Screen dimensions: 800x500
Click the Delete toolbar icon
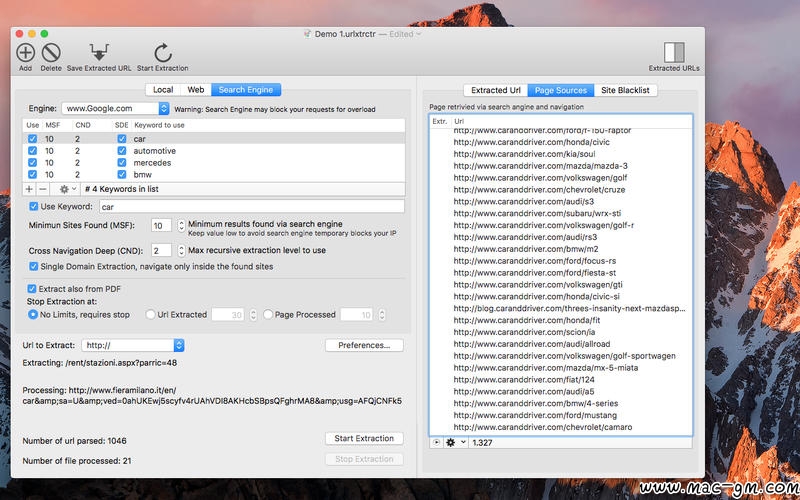pos(51,53)
